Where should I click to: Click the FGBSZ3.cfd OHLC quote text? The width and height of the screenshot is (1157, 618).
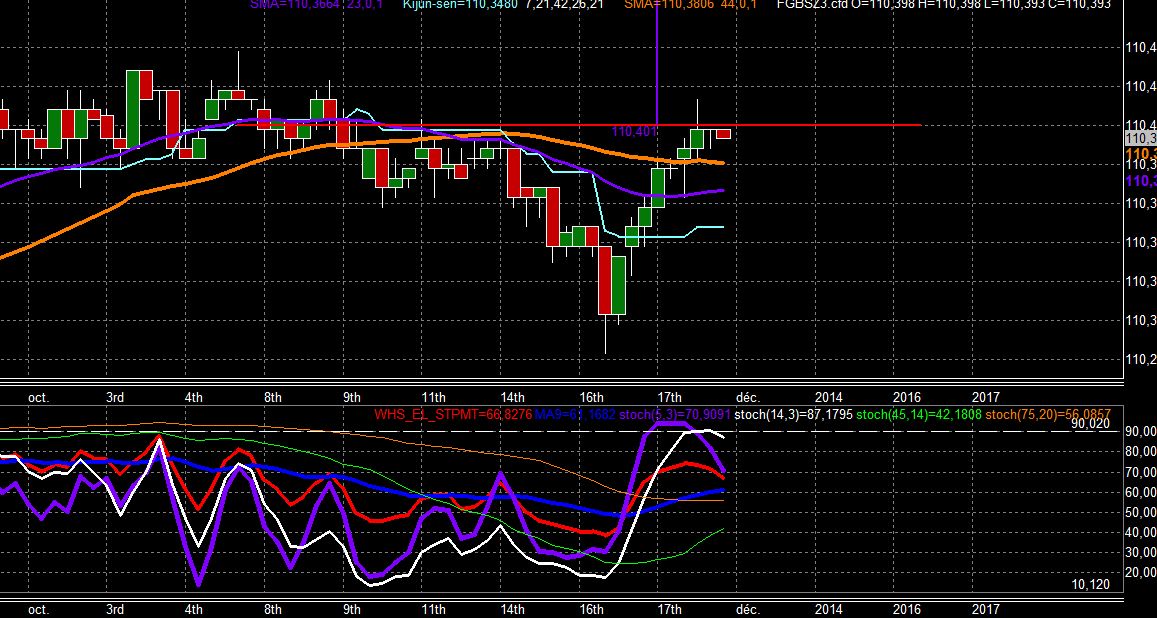click(x=944, y=4)
